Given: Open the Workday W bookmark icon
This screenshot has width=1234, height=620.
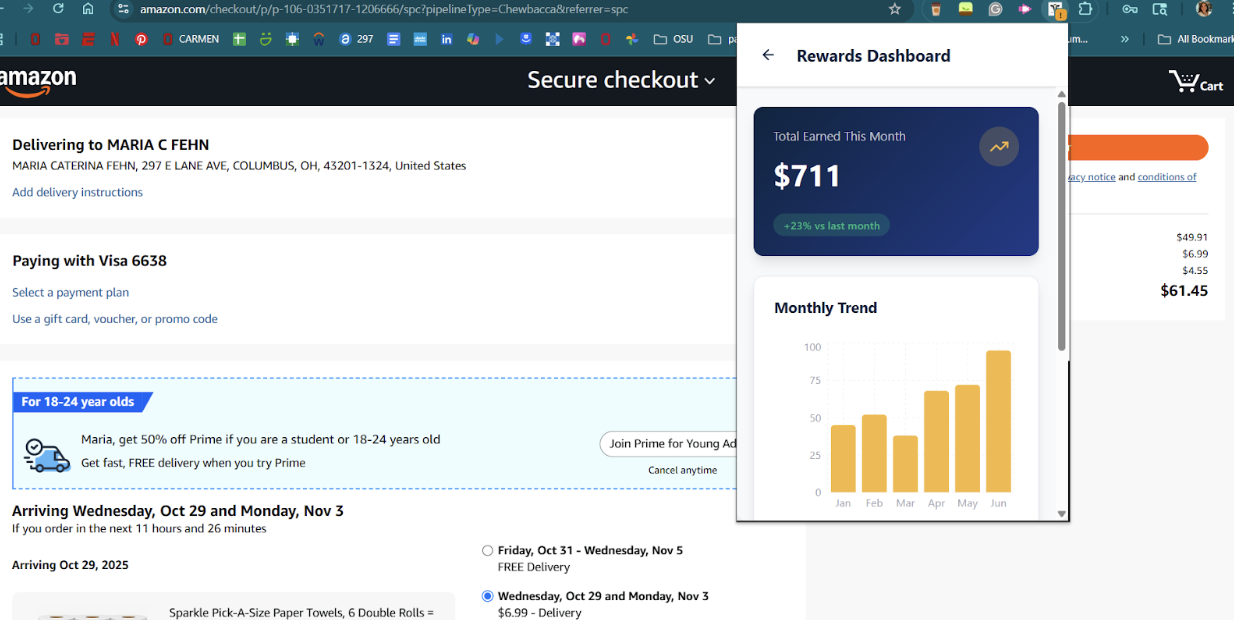Looking at the screenshot, I should tap(319, 39).
